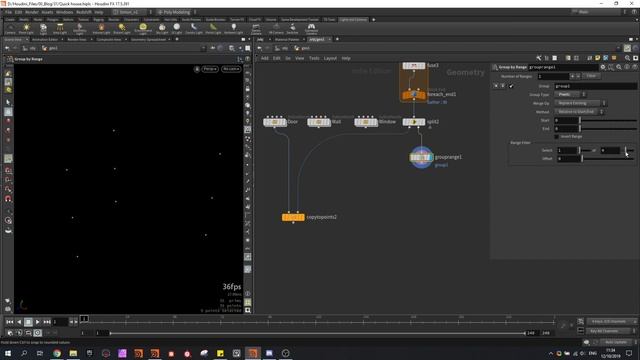The image size is (640, 360).
Task: Jump to last frame
Action: point(47,322)
